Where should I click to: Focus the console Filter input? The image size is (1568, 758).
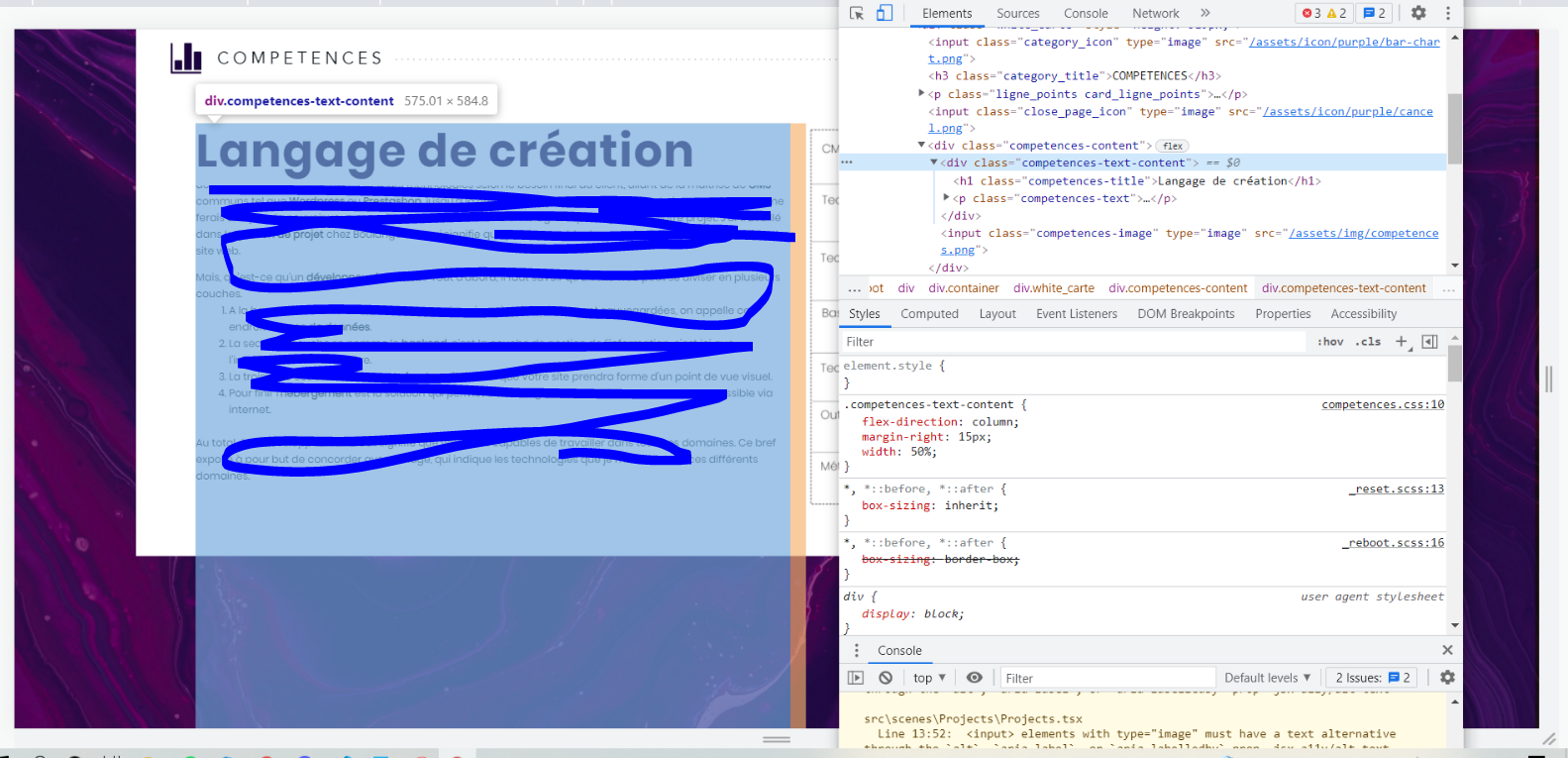click(1107, 678)
